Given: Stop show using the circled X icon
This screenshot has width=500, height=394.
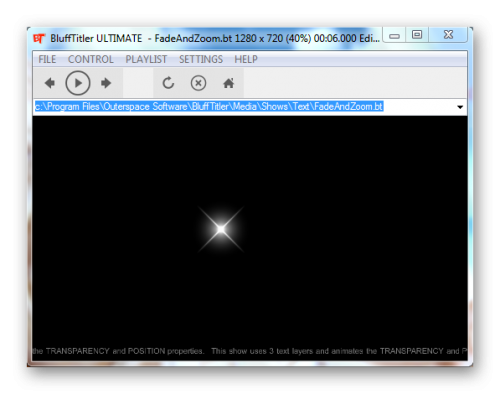Looking at the screenshot, I should click(198, 83).
